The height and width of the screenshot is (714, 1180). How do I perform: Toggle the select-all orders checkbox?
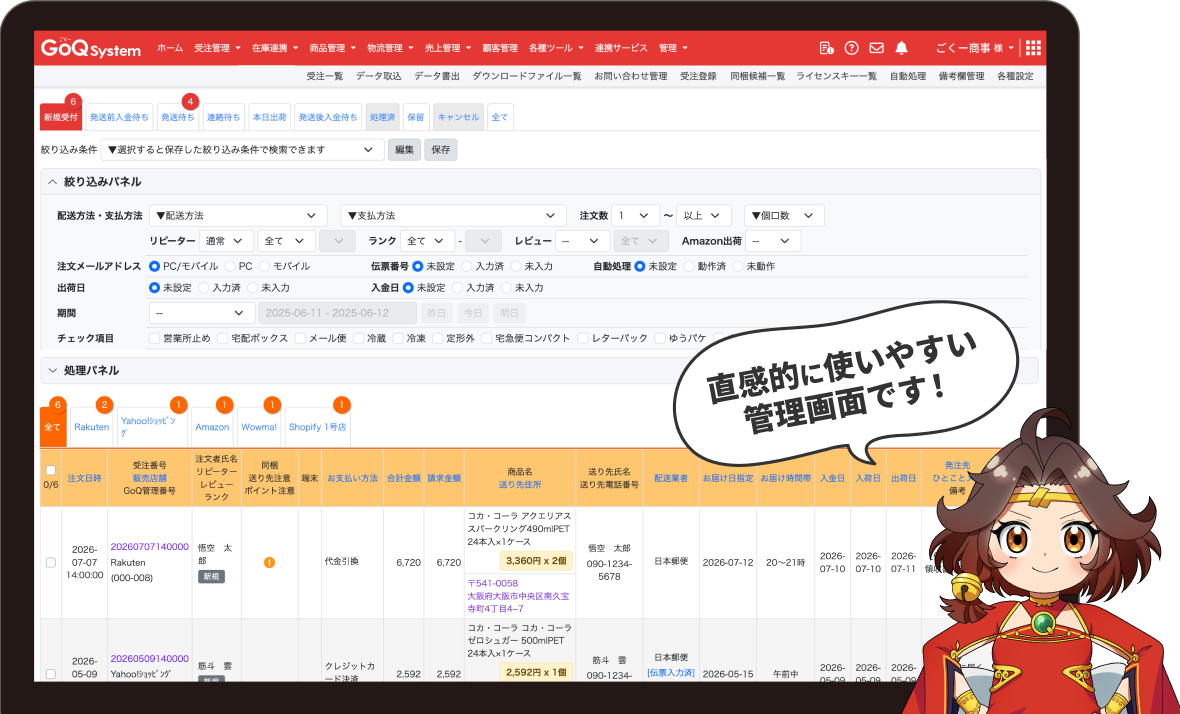50,470
